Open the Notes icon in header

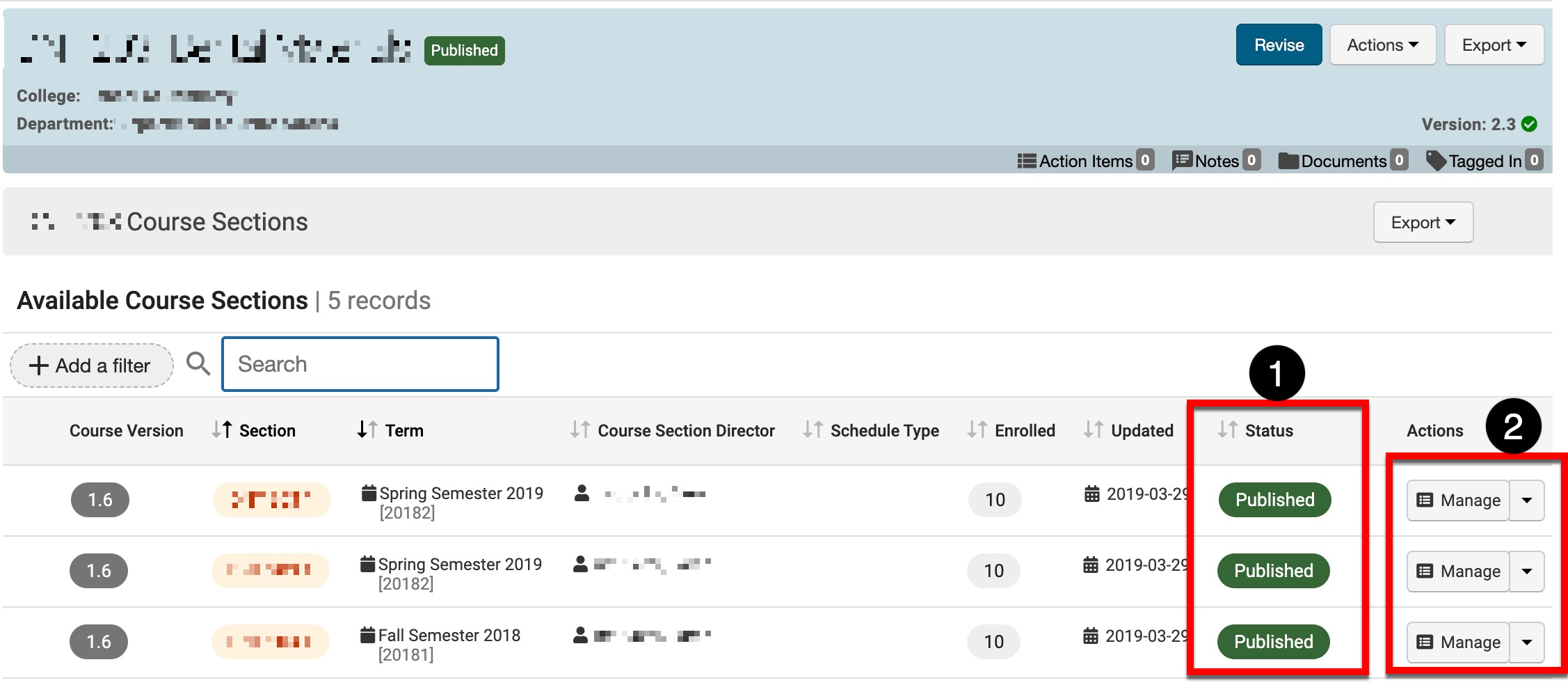coord(1181,161)
